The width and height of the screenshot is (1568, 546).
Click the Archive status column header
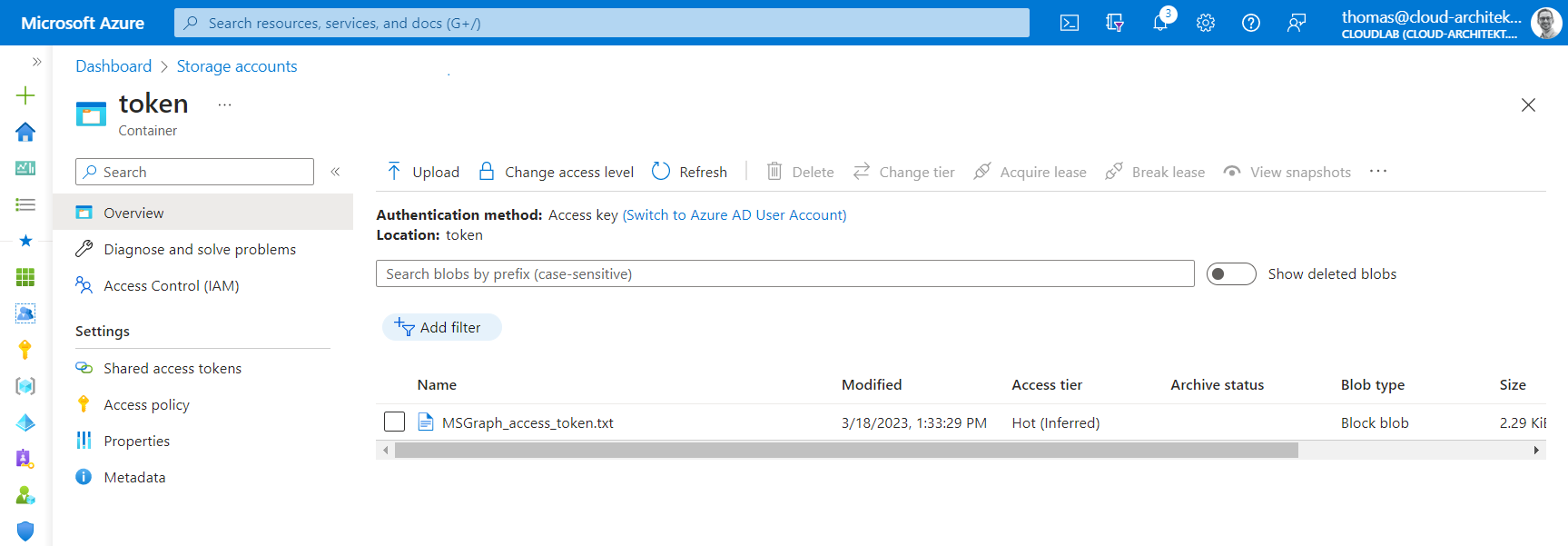point(1217,385)
